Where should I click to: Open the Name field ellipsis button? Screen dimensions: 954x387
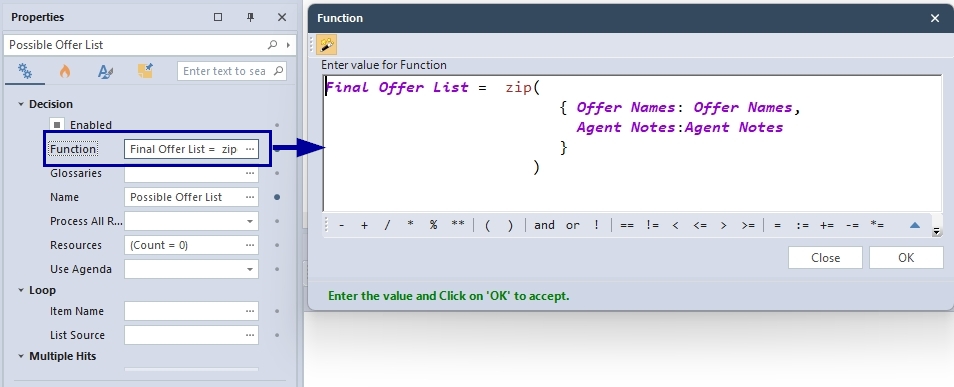tap(250, 197)
